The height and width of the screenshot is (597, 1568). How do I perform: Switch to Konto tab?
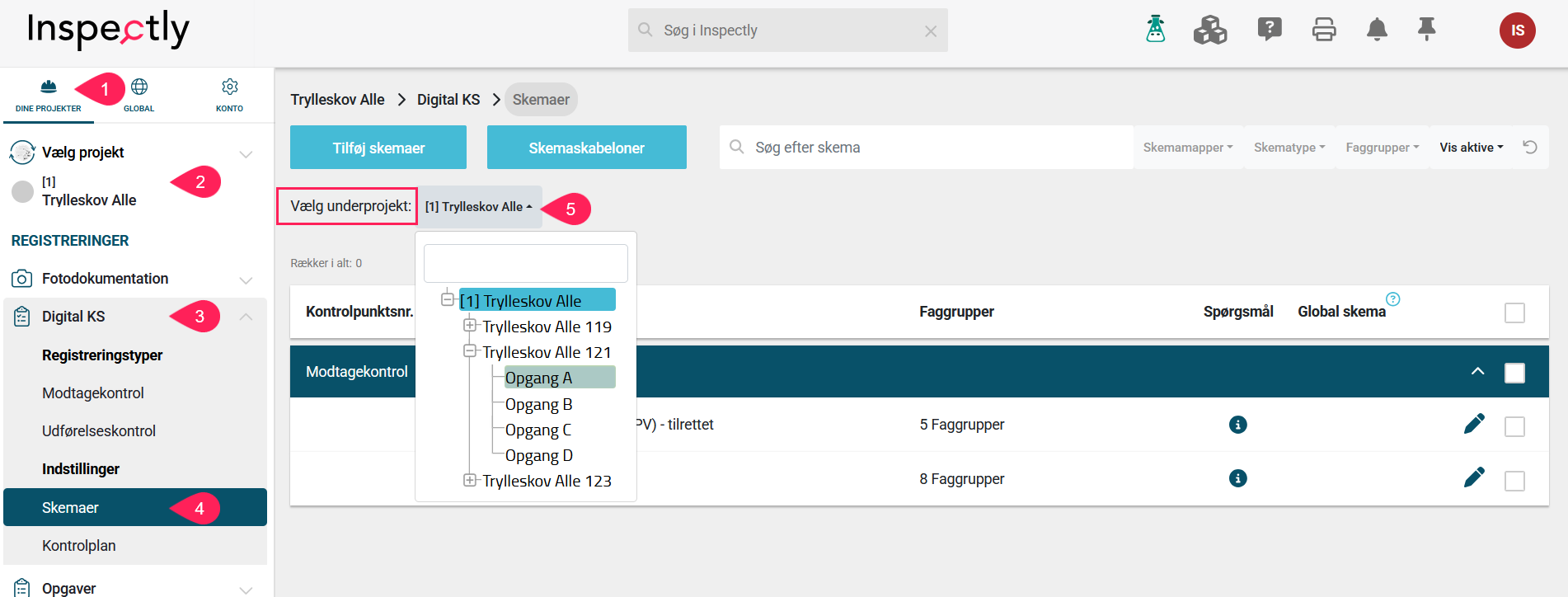[x=229, y=96]
